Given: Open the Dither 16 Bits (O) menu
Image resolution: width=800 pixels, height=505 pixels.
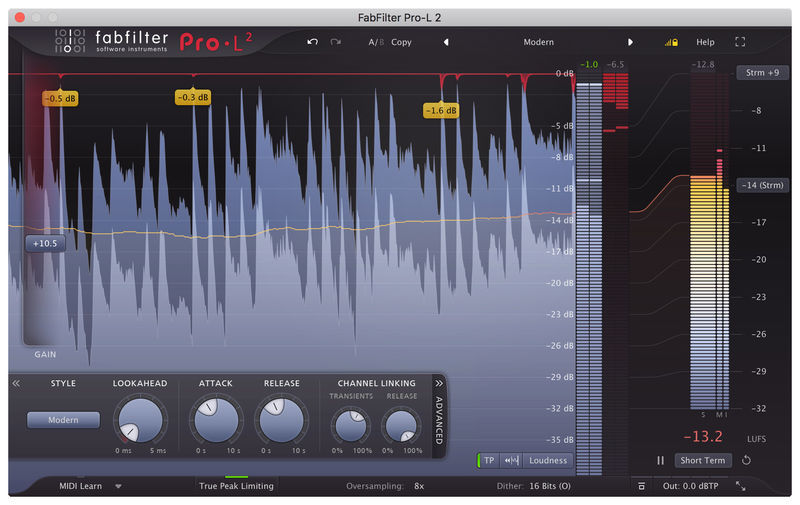Looking at the screenshot, I should click(549, 486).
